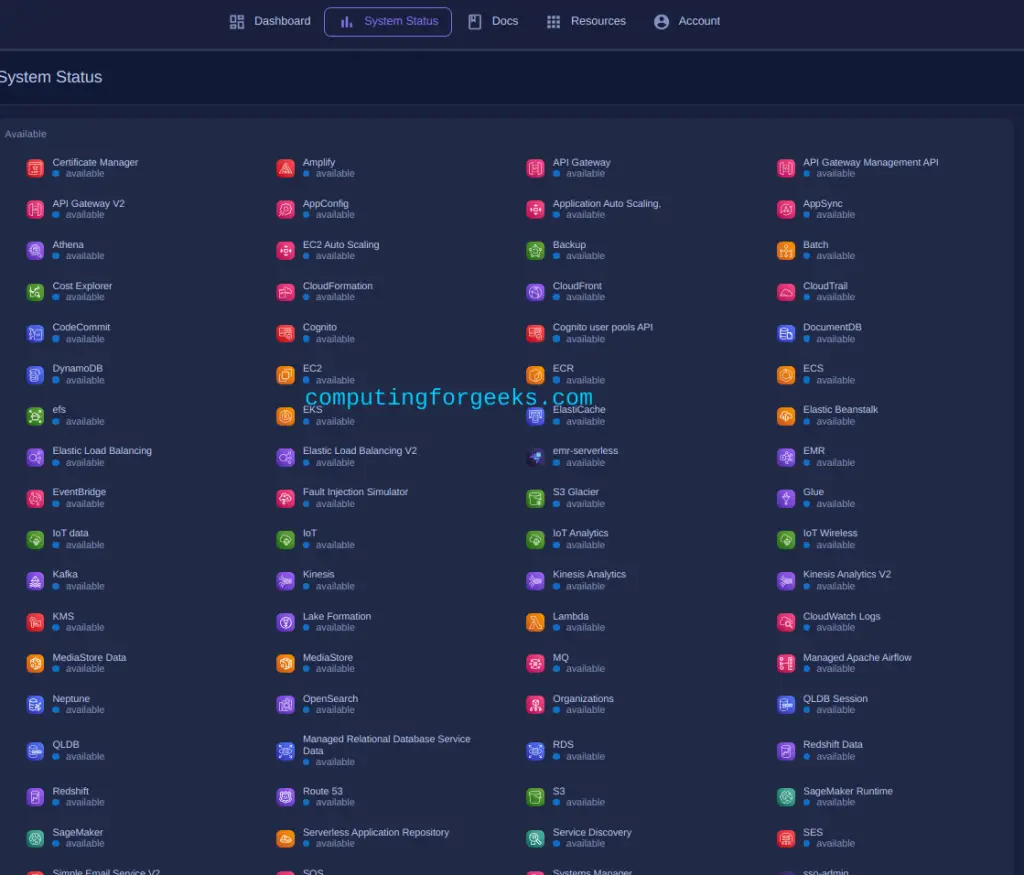Click the CloudFormation icon
The image size is (1024, 875).
(x=285, y=292)
